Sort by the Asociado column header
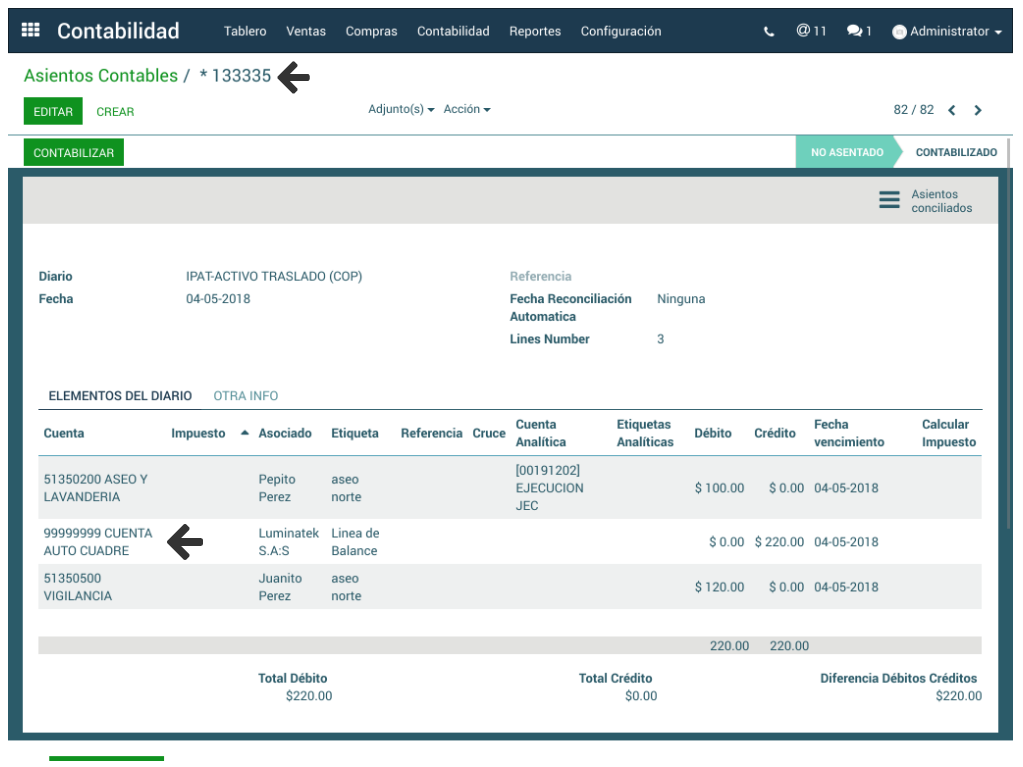The width and height of the screenshot is (1023, 767). (284, 433)
